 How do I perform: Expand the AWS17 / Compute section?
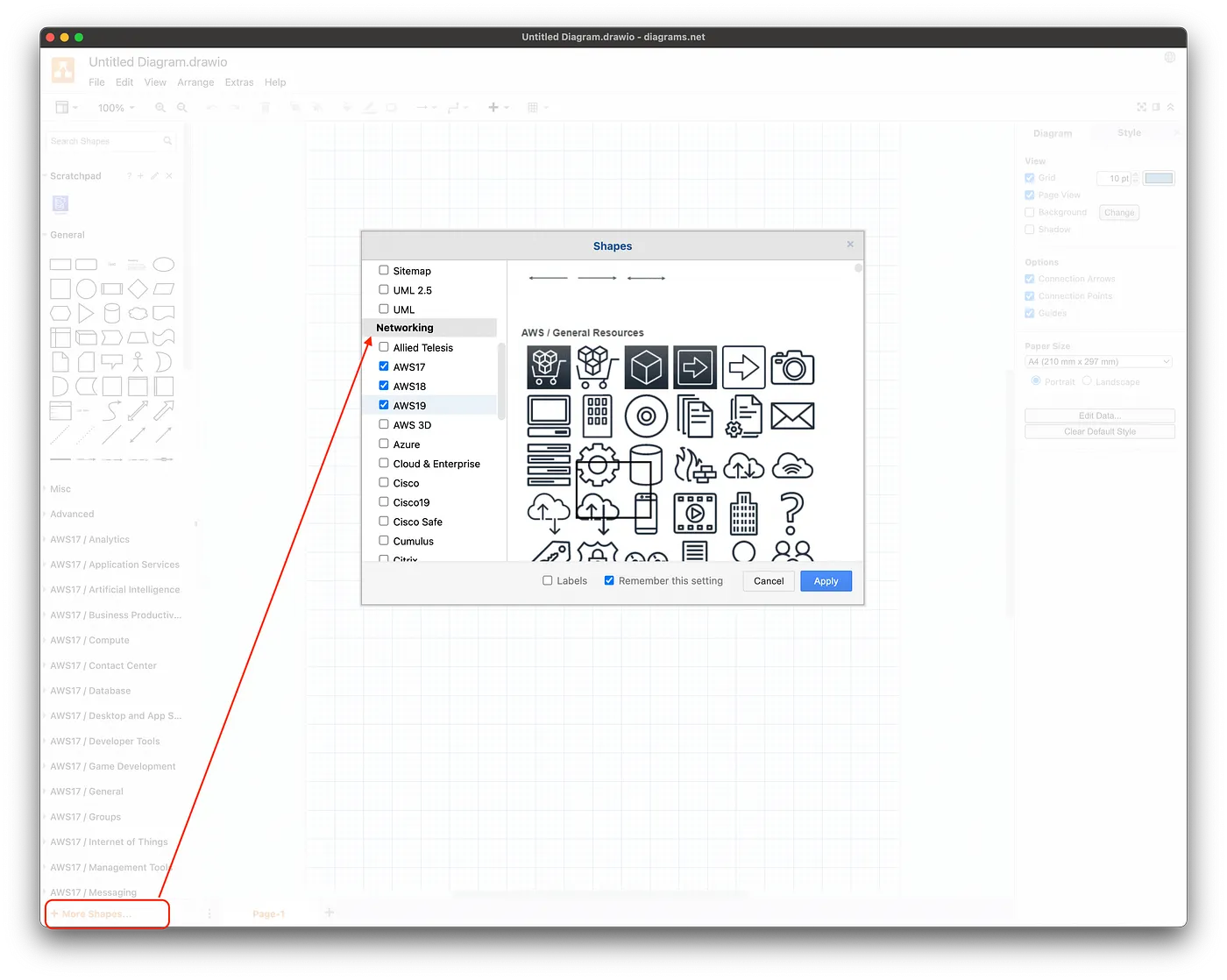(91, 640)
